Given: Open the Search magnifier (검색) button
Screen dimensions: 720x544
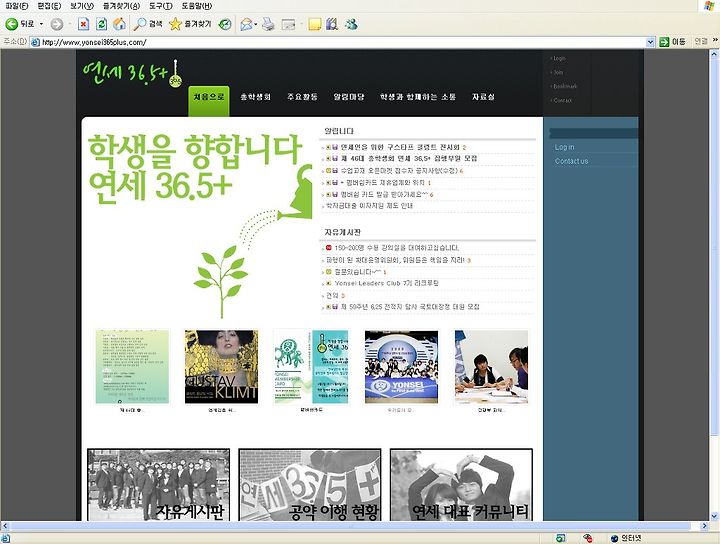Looking at the screenshot, I should pos(148,24).
